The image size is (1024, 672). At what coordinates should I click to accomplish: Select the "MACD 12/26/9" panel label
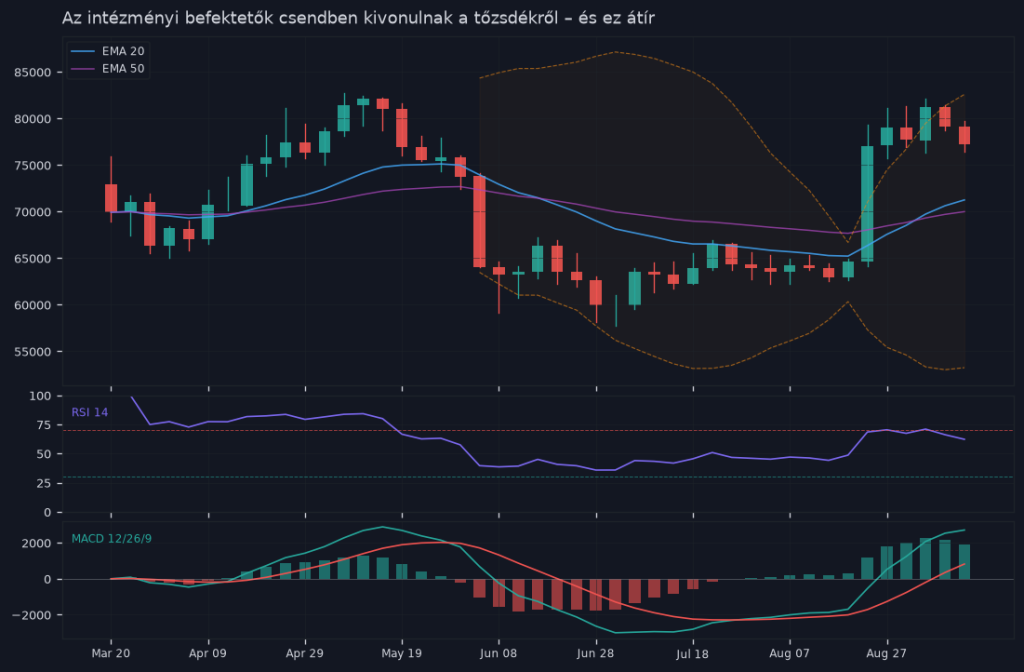click(x=112, y=539)
